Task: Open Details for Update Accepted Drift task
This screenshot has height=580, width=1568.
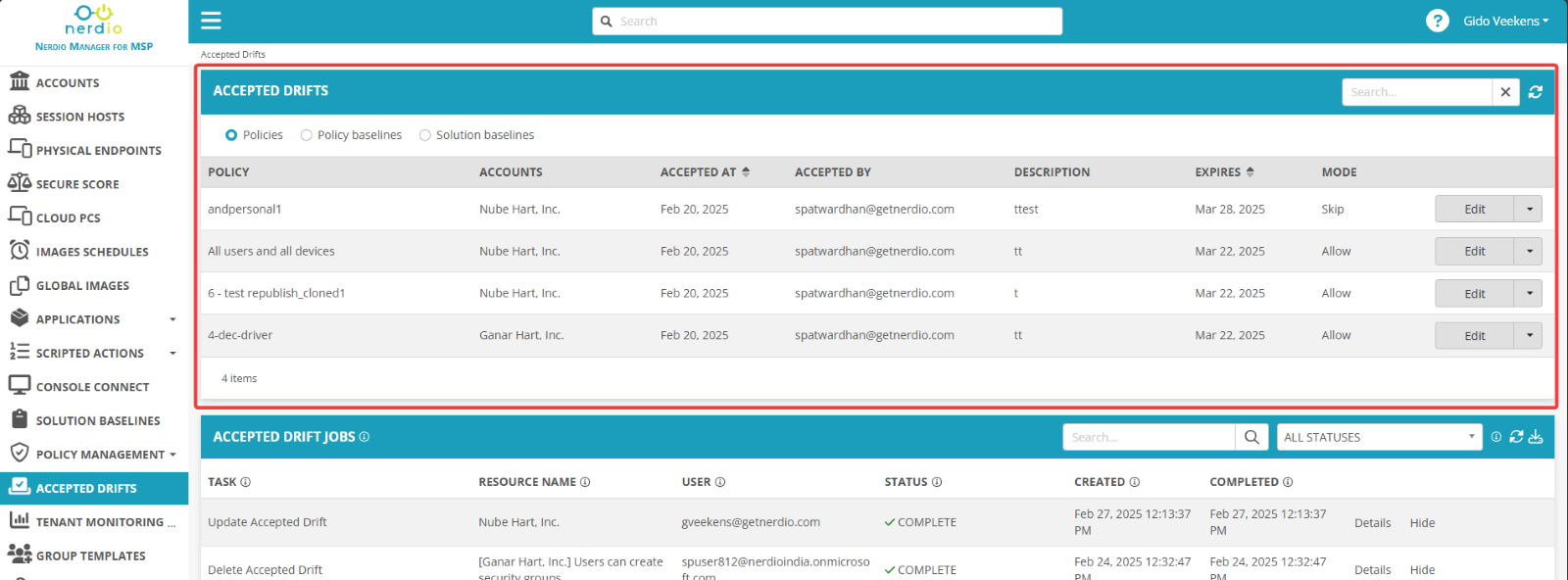Action: coord(1372,523)
